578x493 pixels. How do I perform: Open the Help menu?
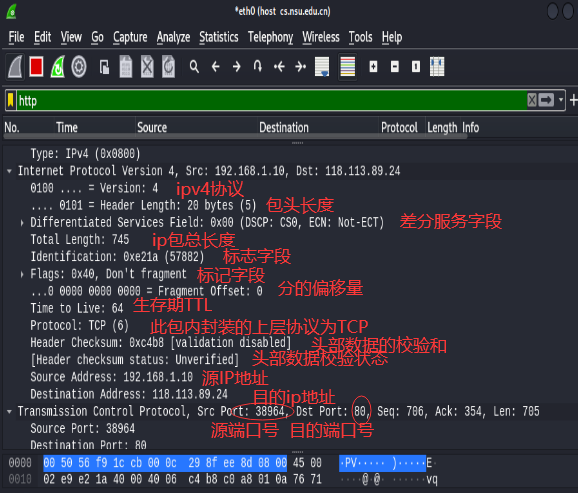tap(392, 37)
